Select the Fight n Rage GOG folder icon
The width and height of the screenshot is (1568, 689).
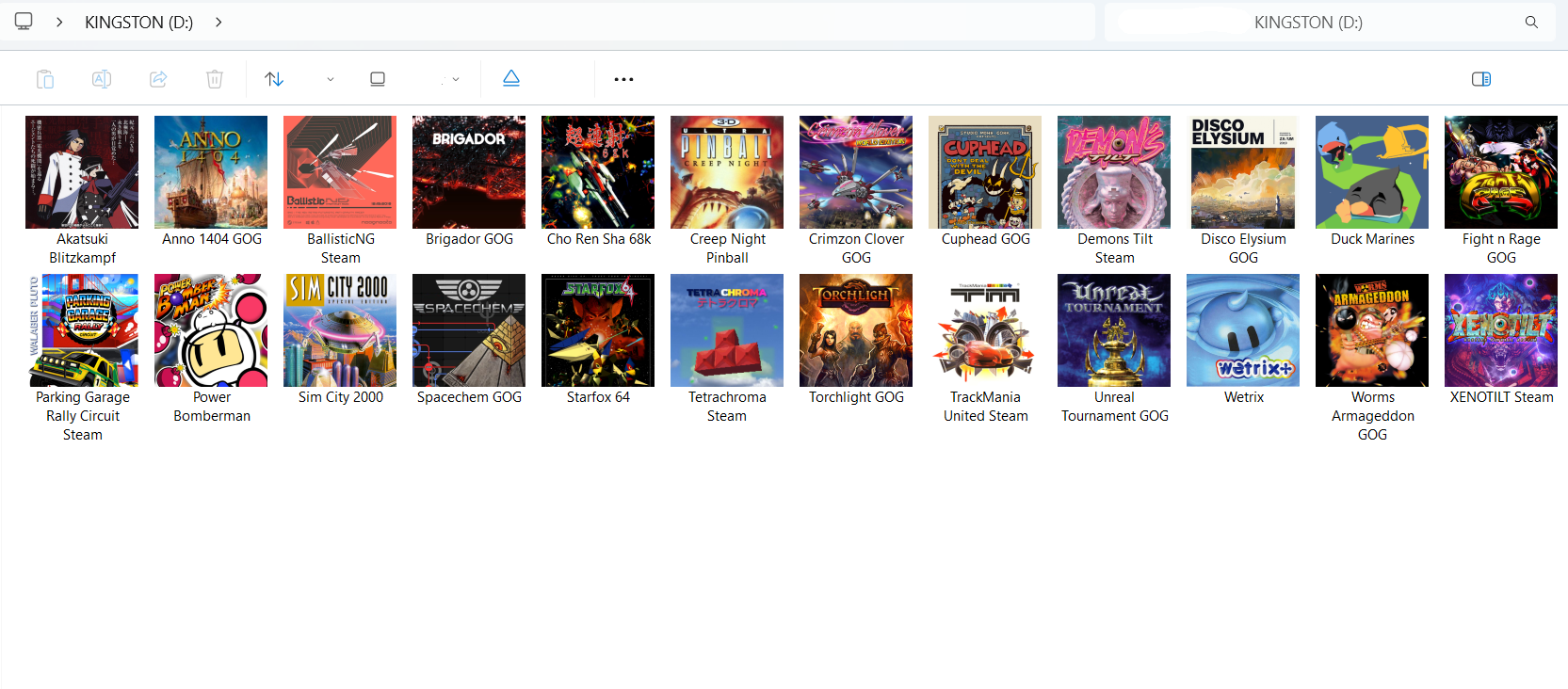[1501, 172]
